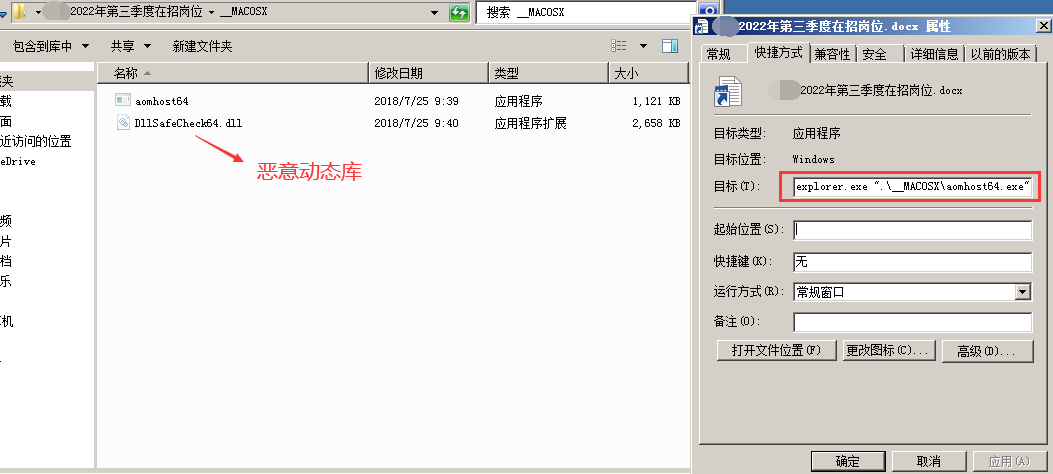Switch to the 常规 tab
The width and height of the screenshot is (1053, 474).
tap(720, 54)
